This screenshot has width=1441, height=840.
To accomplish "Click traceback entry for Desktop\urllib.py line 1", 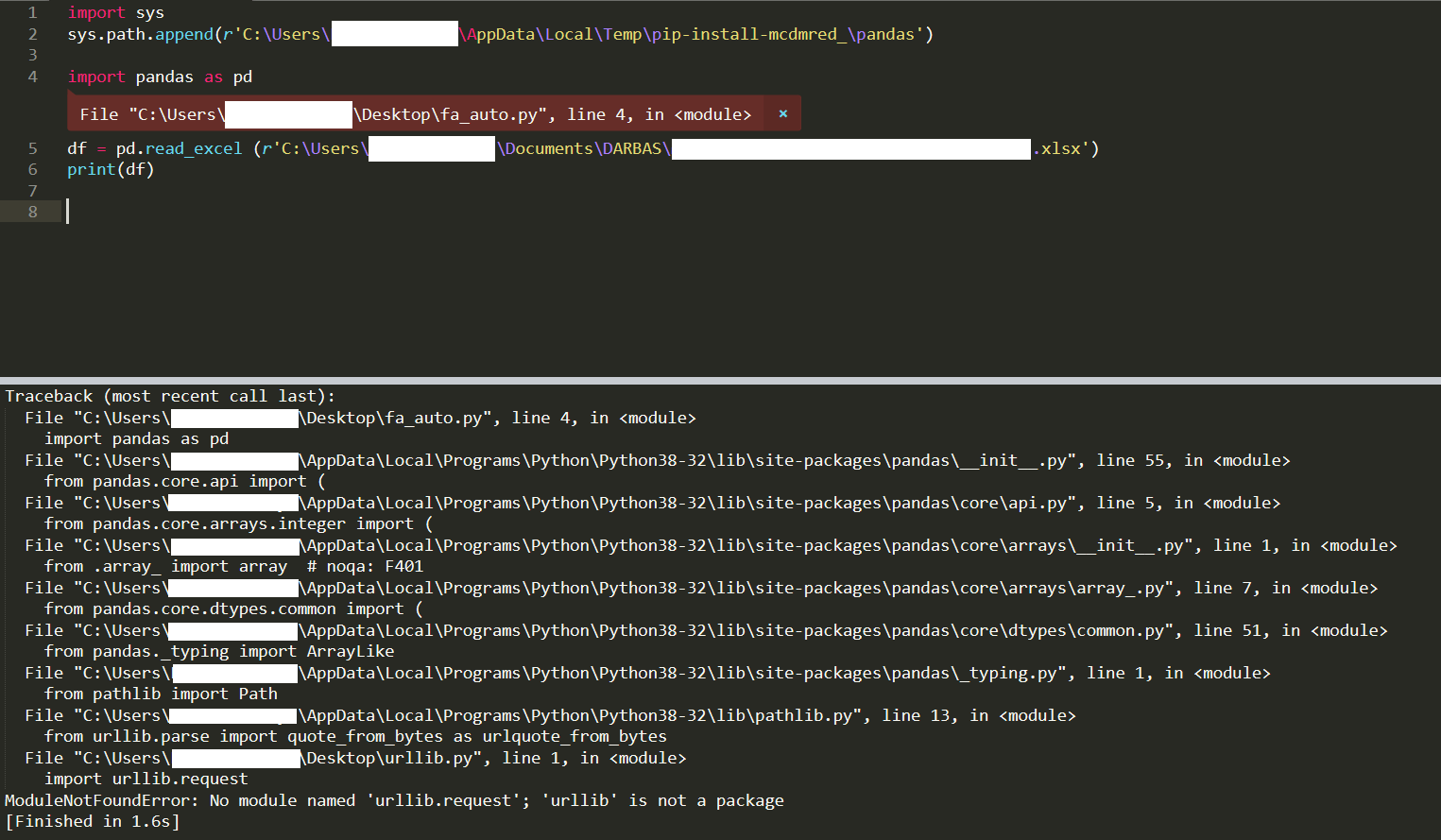I will (355, 758).
